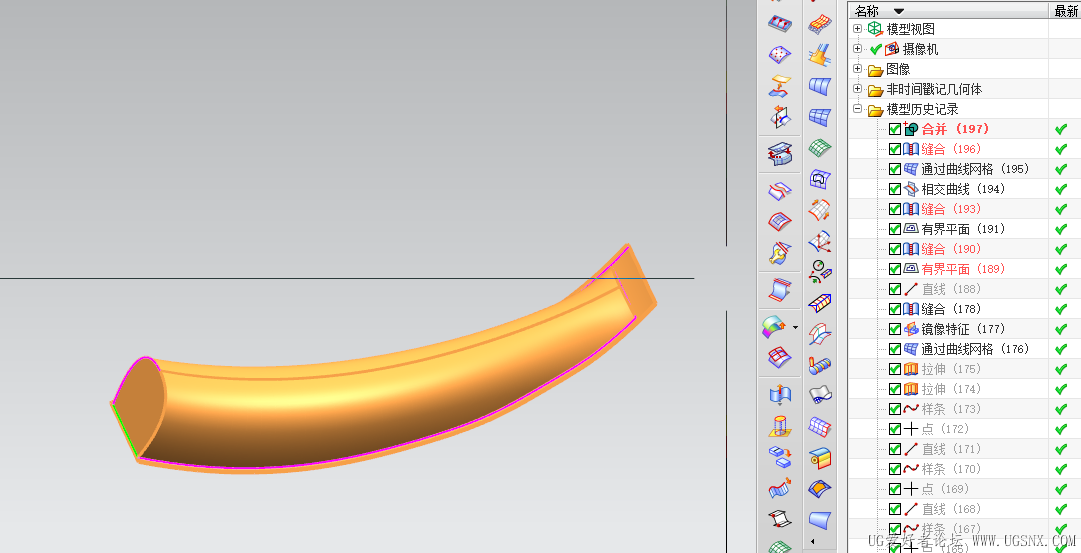Click the white grid with orange arrows icon
This screenshot has width=1081, height=553.
tap(819, 210)
